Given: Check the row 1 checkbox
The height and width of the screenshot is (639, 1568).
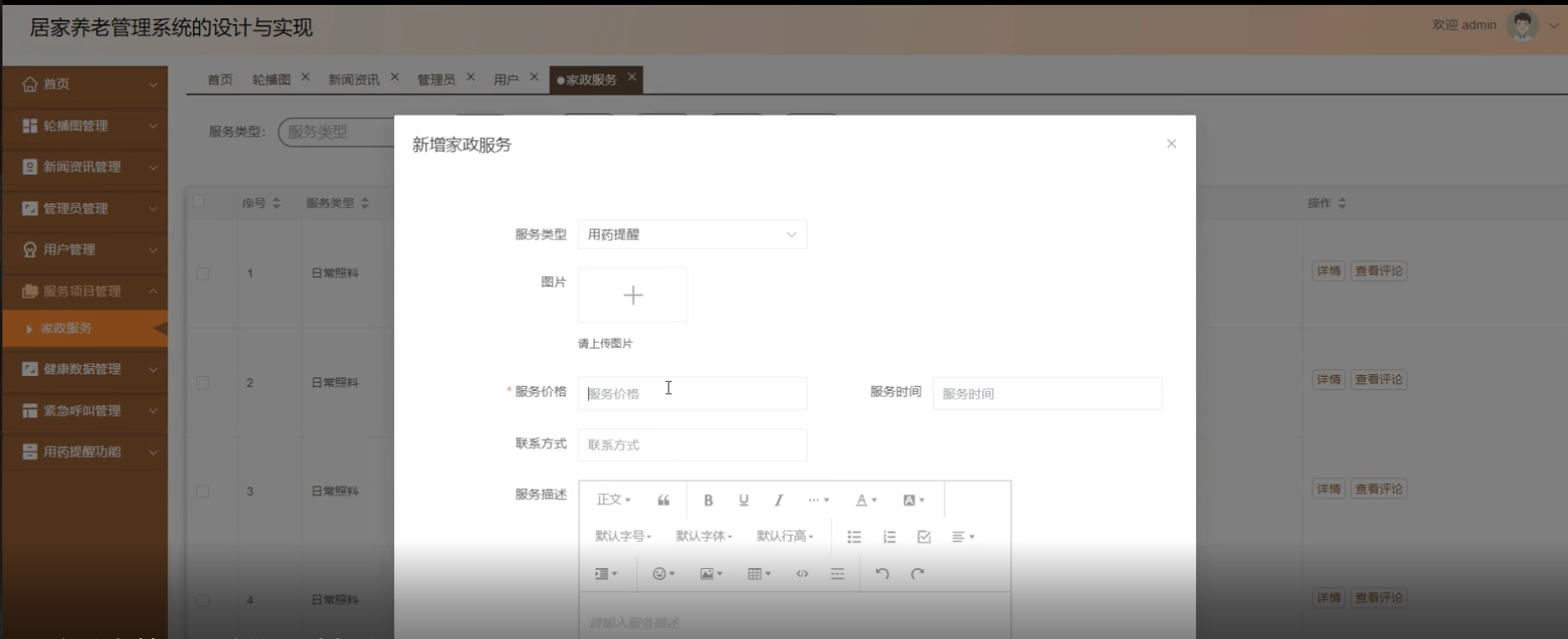Looking at the screenshot, I should pos(203,274).
